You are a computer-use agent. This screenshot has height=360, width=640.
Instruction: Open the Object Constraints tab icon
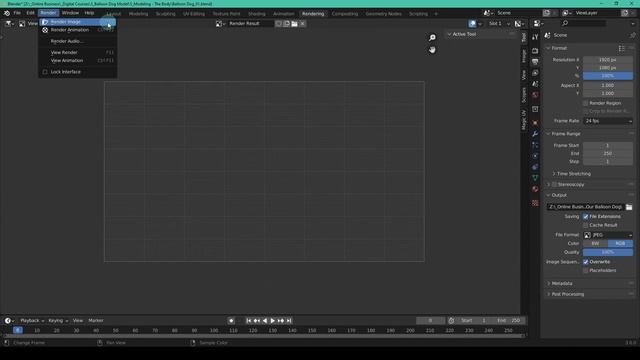coord(535,167)
